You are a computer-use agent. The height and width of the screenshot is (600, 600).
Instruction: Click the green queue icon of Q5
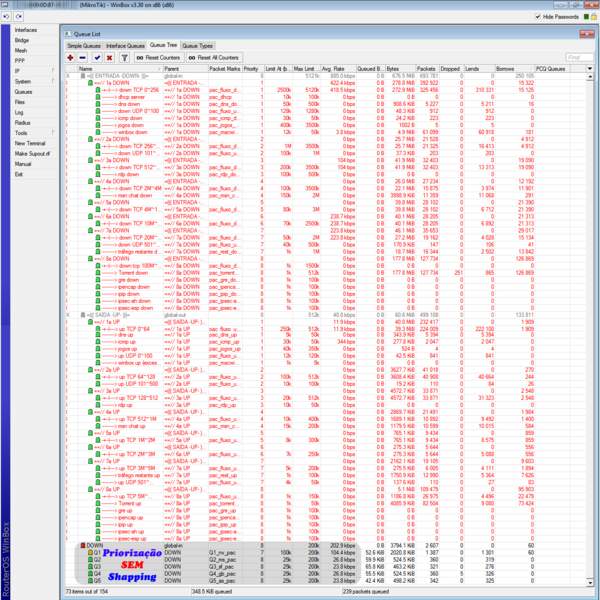[x=90, y=581]
